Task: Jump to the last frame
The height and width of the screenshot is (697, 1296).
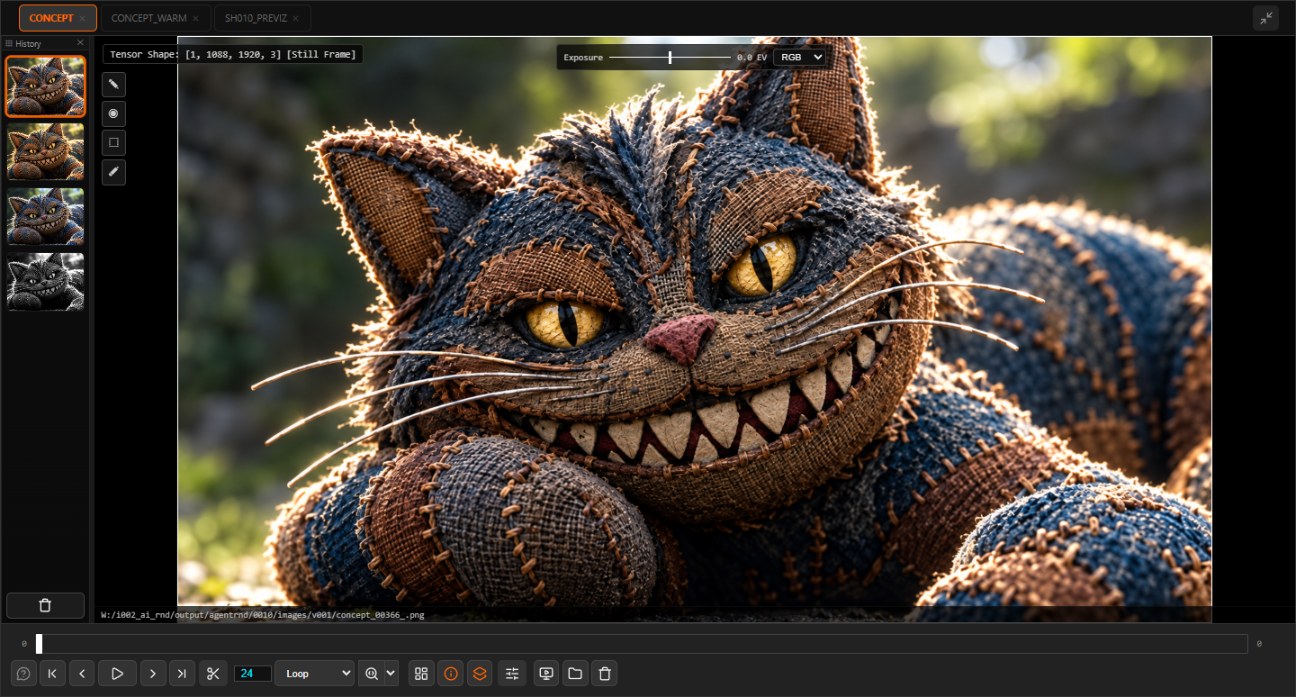Action: click(x=182, y=673)
